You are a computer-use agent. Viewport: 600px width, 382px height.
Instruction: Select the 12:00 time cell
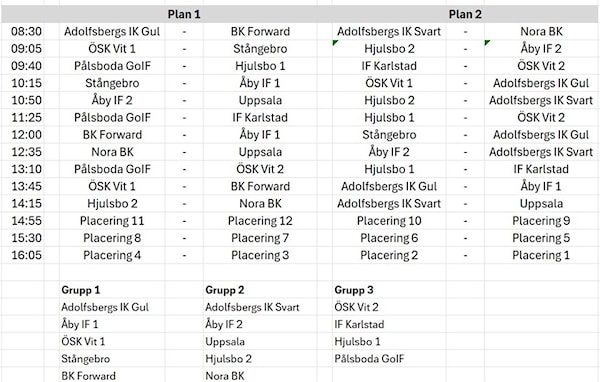tap(26, 135)
